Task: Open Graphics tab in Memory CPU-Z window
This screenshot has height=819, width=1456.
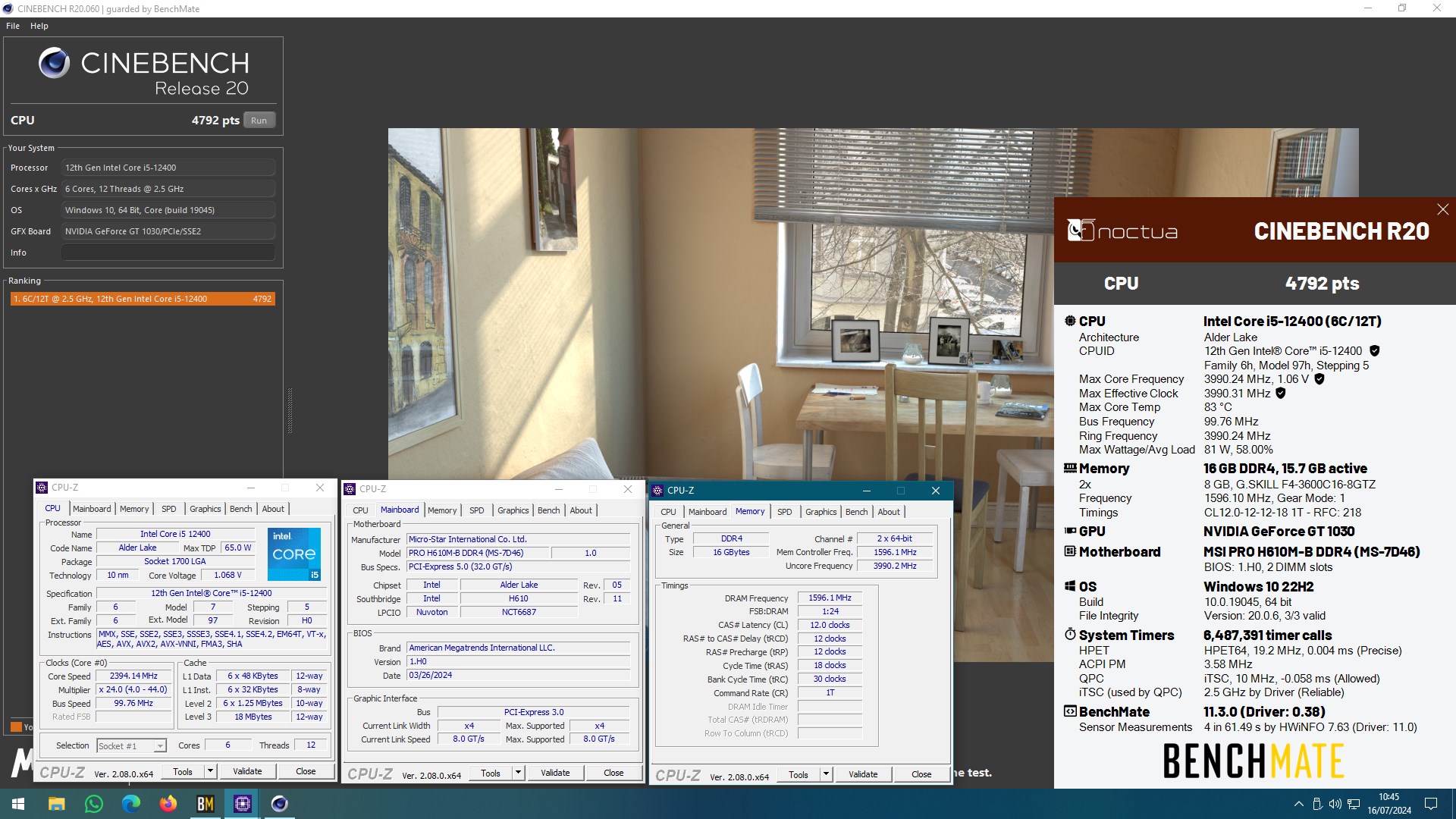Action: (x=821, y=512)
